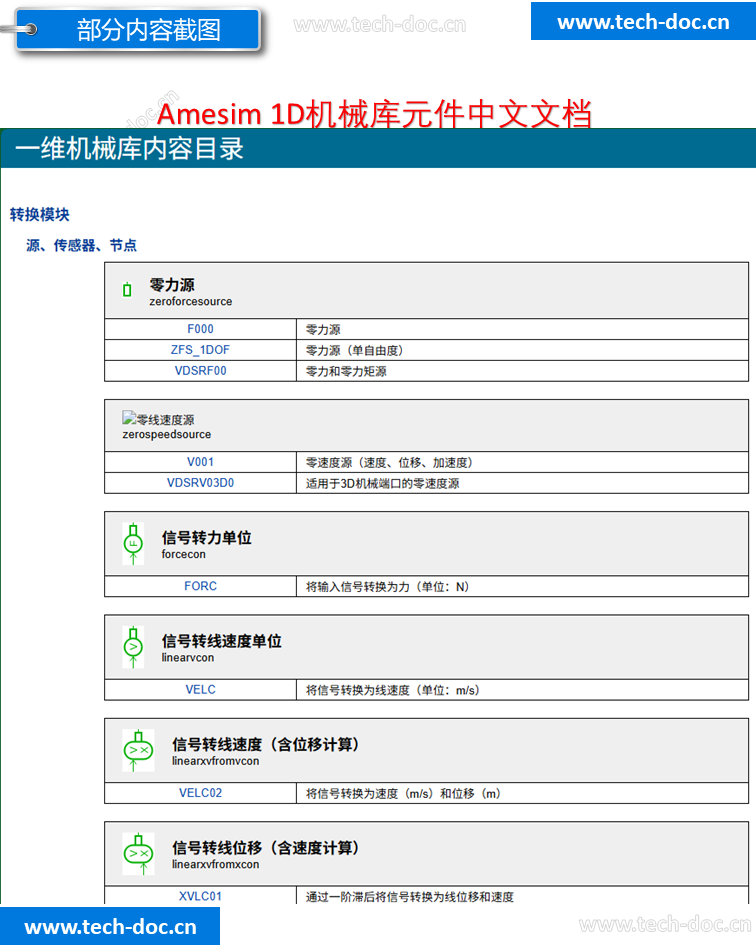The image size is (756, 945).
Task: Open the ZFS_1DOF submodel link
Action: [x=200, y=350]
